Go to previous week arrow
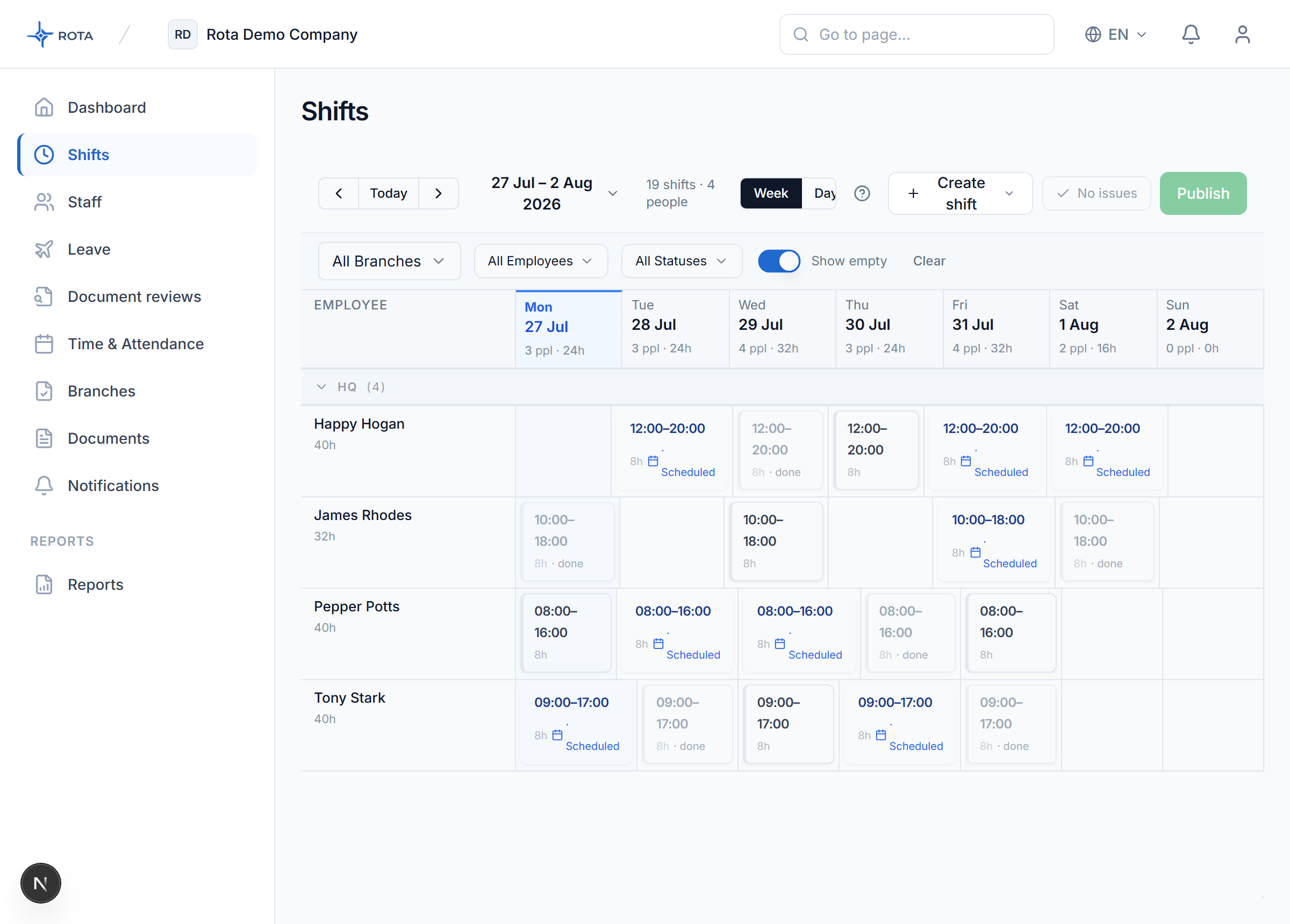Image resolution: width=1290 pixels, height=924 pixels. [339, 193]
